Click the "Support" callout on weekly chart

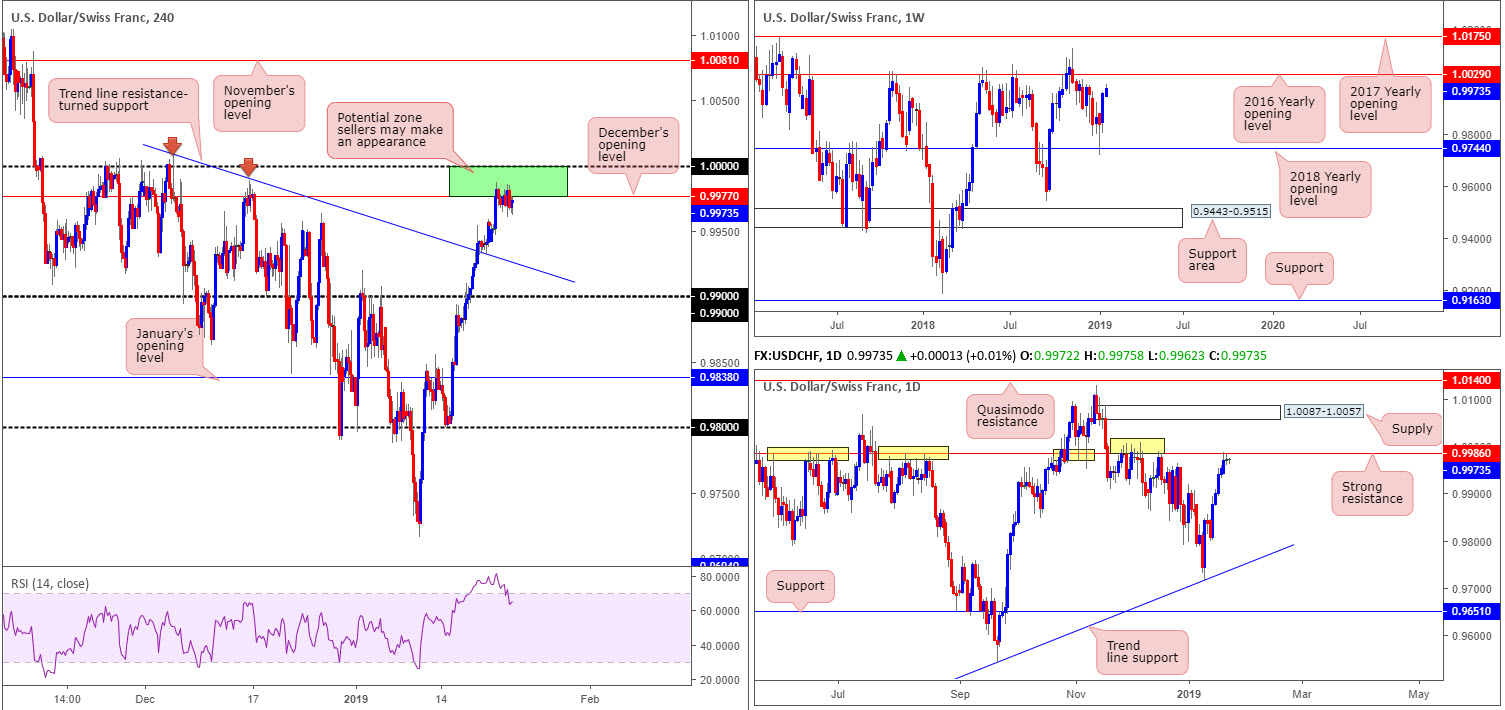pyautogui.click(x=1299, y=268)
